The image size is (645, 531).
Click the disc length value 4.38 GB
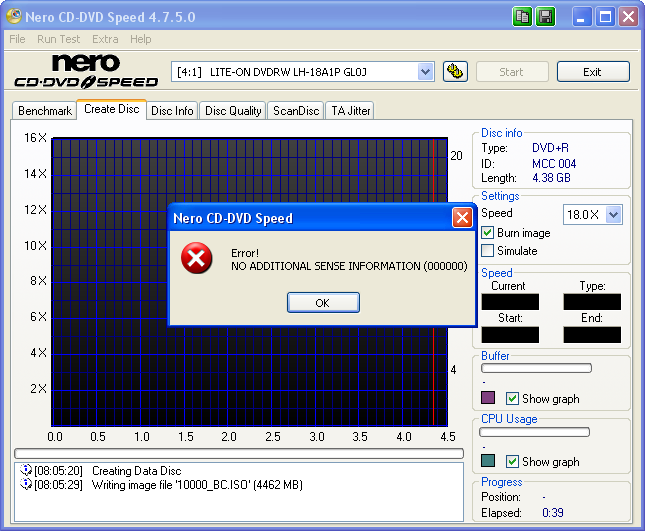tap(551, 178)
